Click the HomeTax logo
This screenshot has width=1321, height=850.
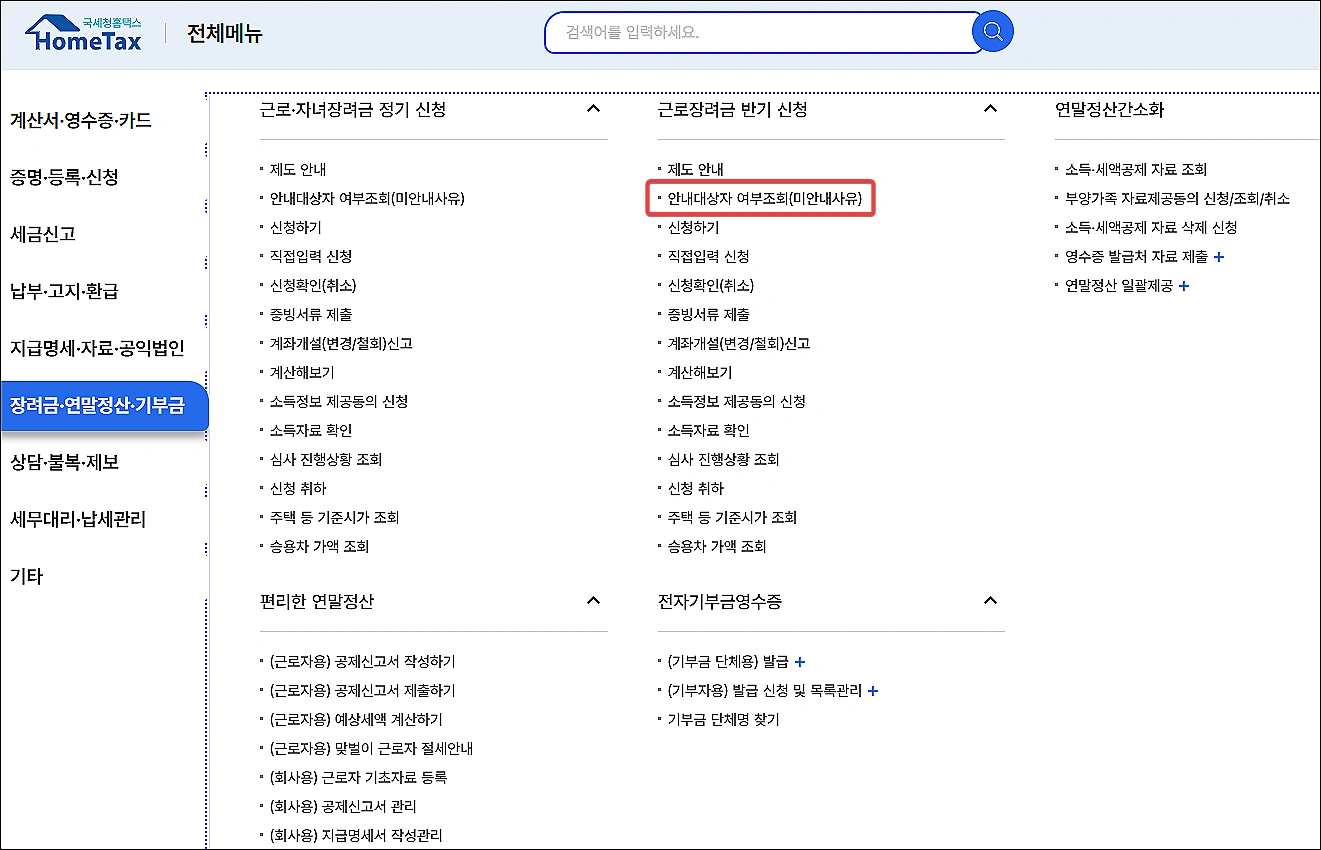(x=83, y=32)
